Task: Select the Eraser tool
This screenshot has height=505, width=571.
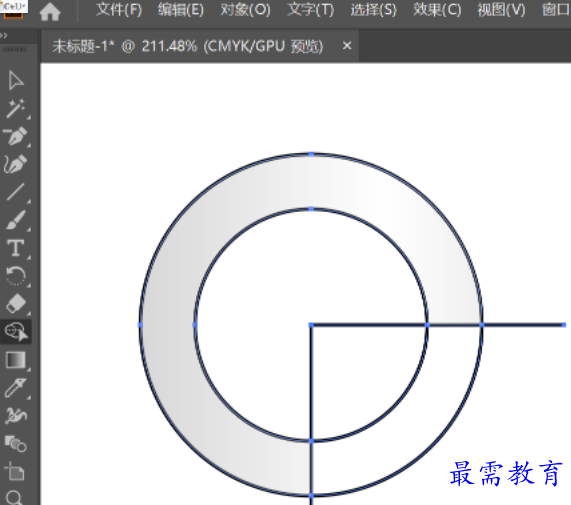Action: 16,303
